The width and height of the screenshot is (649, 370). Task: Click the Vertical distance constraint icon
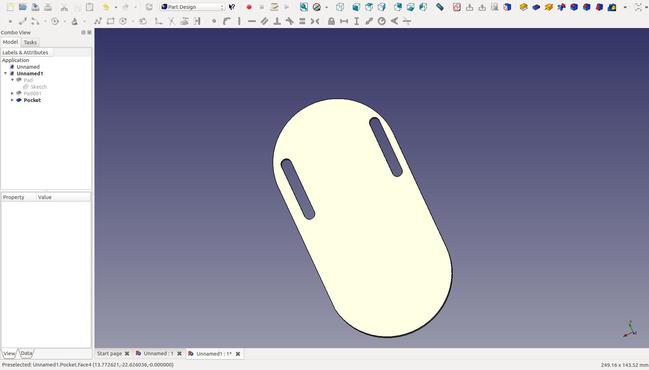pyautogui.click(x=356, y=21)
